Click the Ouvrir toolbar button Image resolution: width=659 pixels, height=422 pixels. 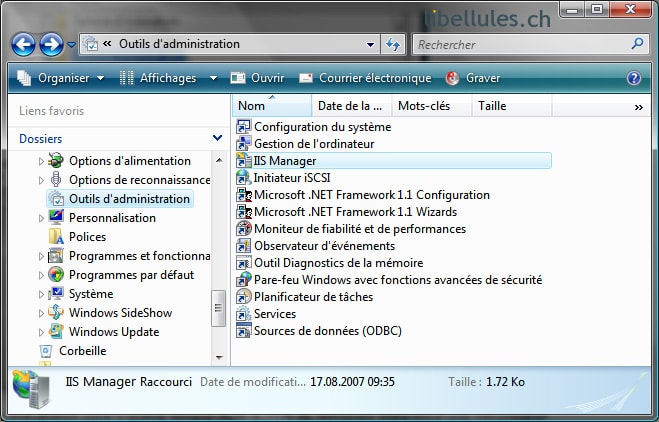[x=257, y=78]
